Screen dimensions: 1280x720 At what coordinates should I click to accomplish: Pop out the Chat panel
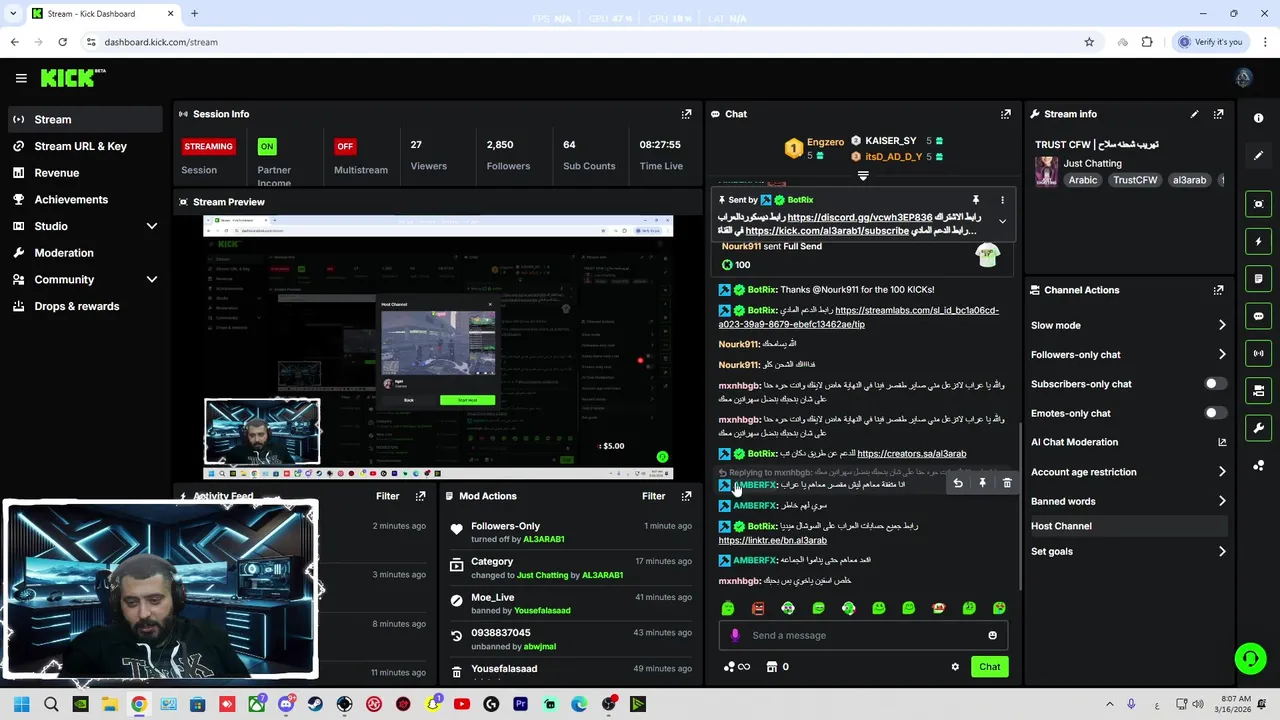(x=1005, y=114)
